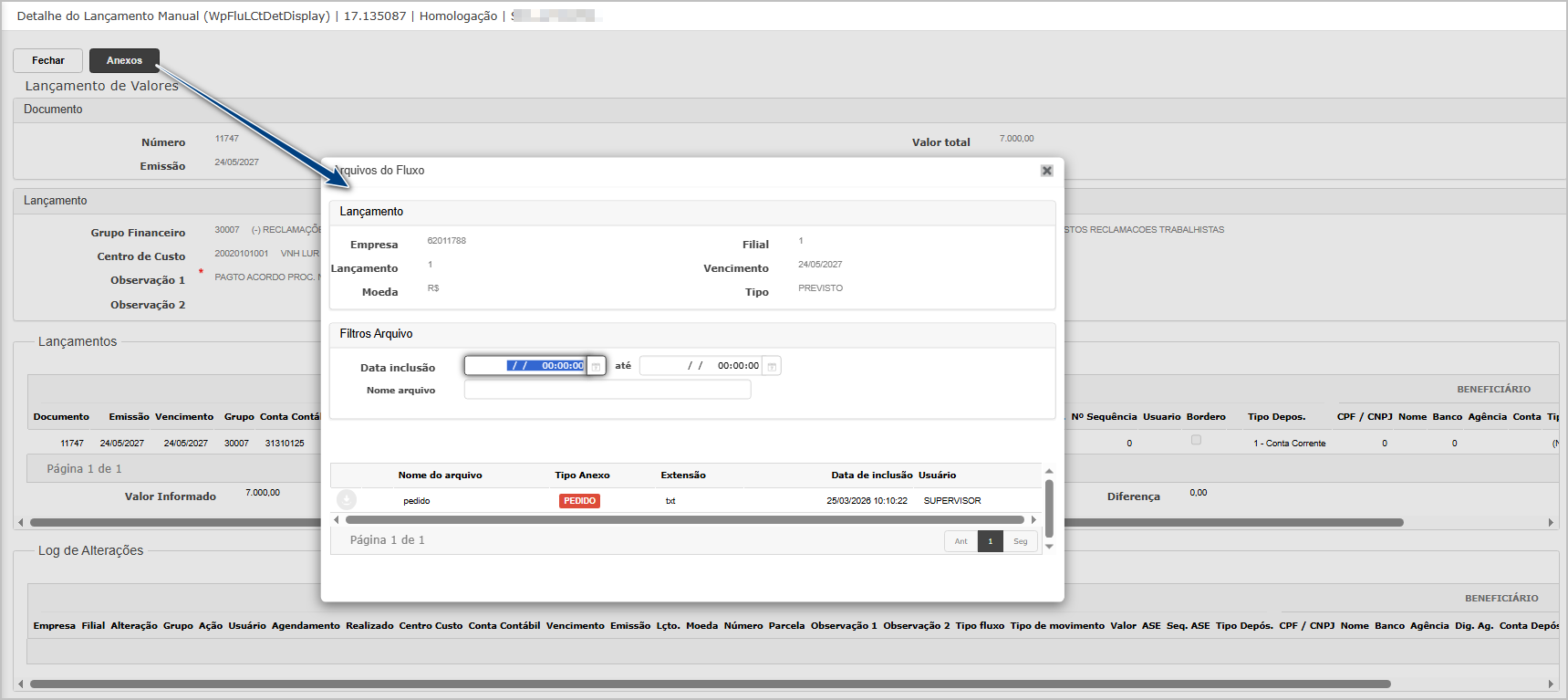Open calendar for end date after até
The height and width of the screenshot is (700, 1568).
(x=772, y=366)
